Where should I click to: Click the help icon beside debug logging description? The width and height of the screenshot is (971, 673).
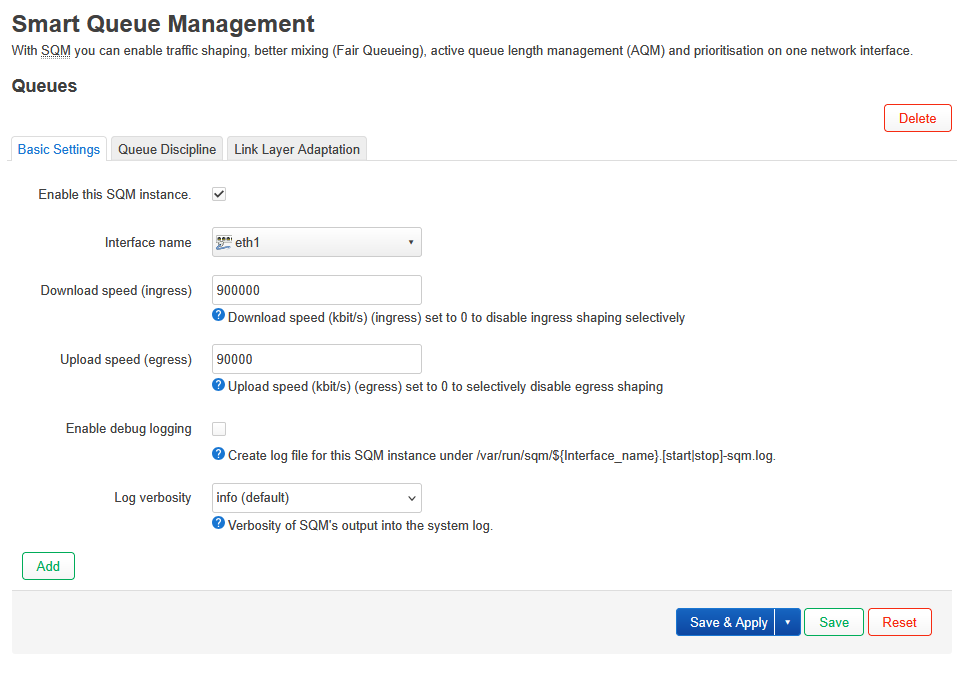click(x=218, y=454)
